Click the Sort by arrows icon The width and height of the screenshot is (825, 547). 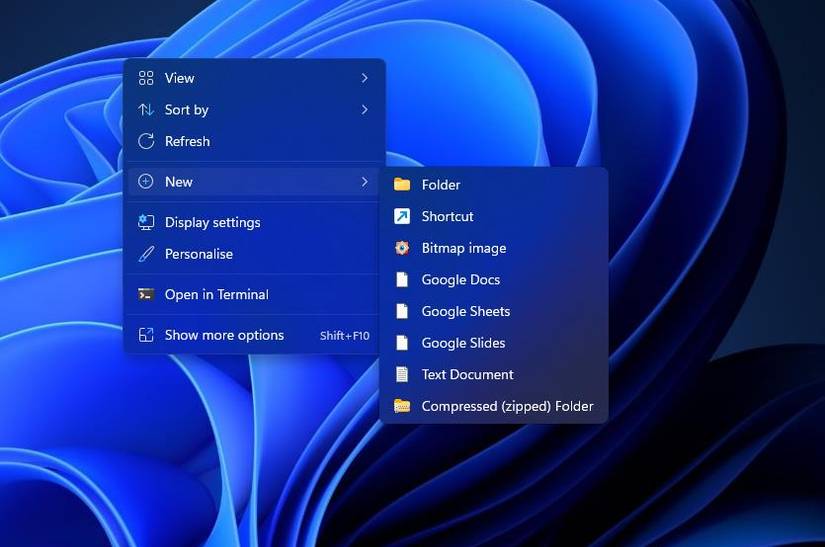coord(146,109)
